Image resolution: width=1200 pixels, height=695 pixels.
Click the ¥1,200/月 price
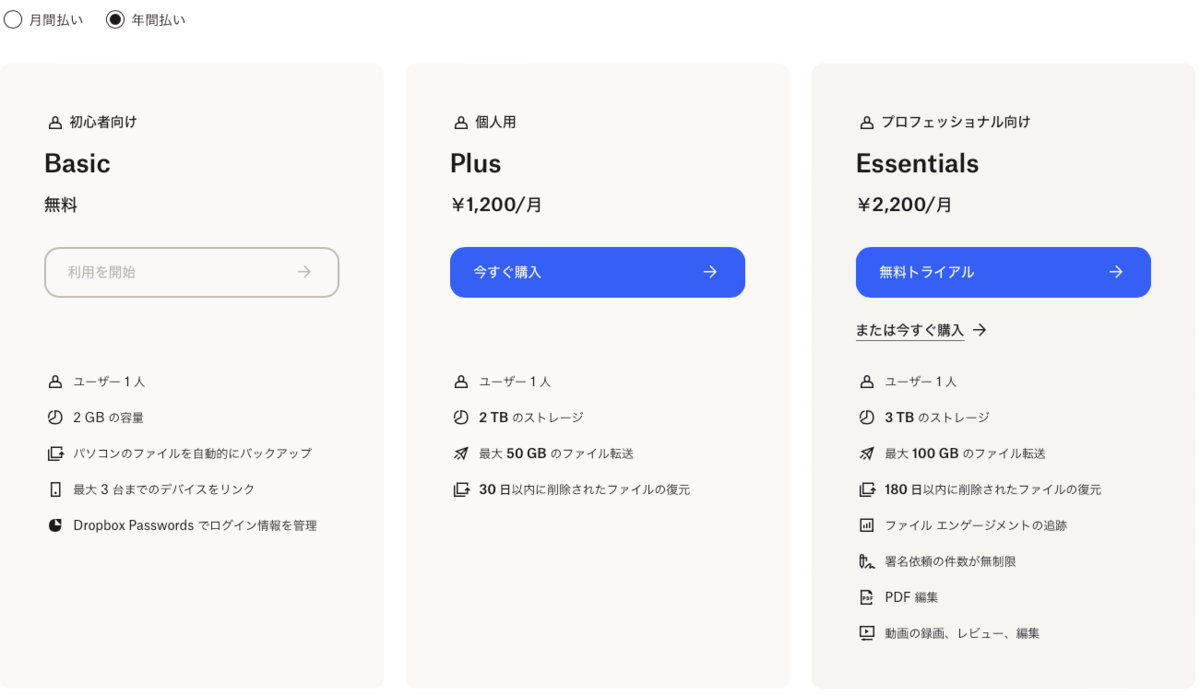tap(497, 205)
